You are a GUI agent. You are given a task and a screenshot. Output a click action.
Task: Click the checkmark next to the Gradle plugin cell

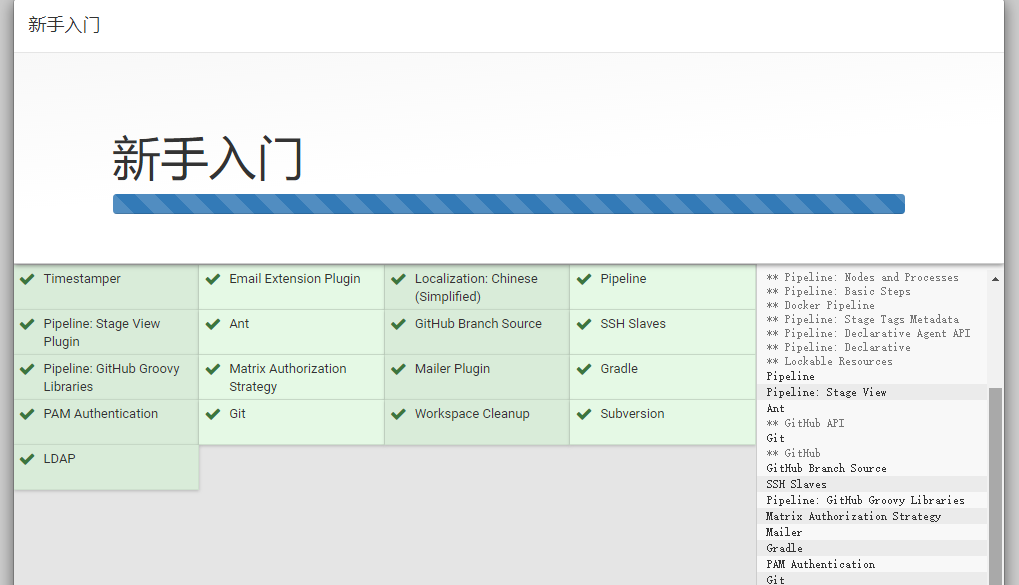tap(584, 369)
